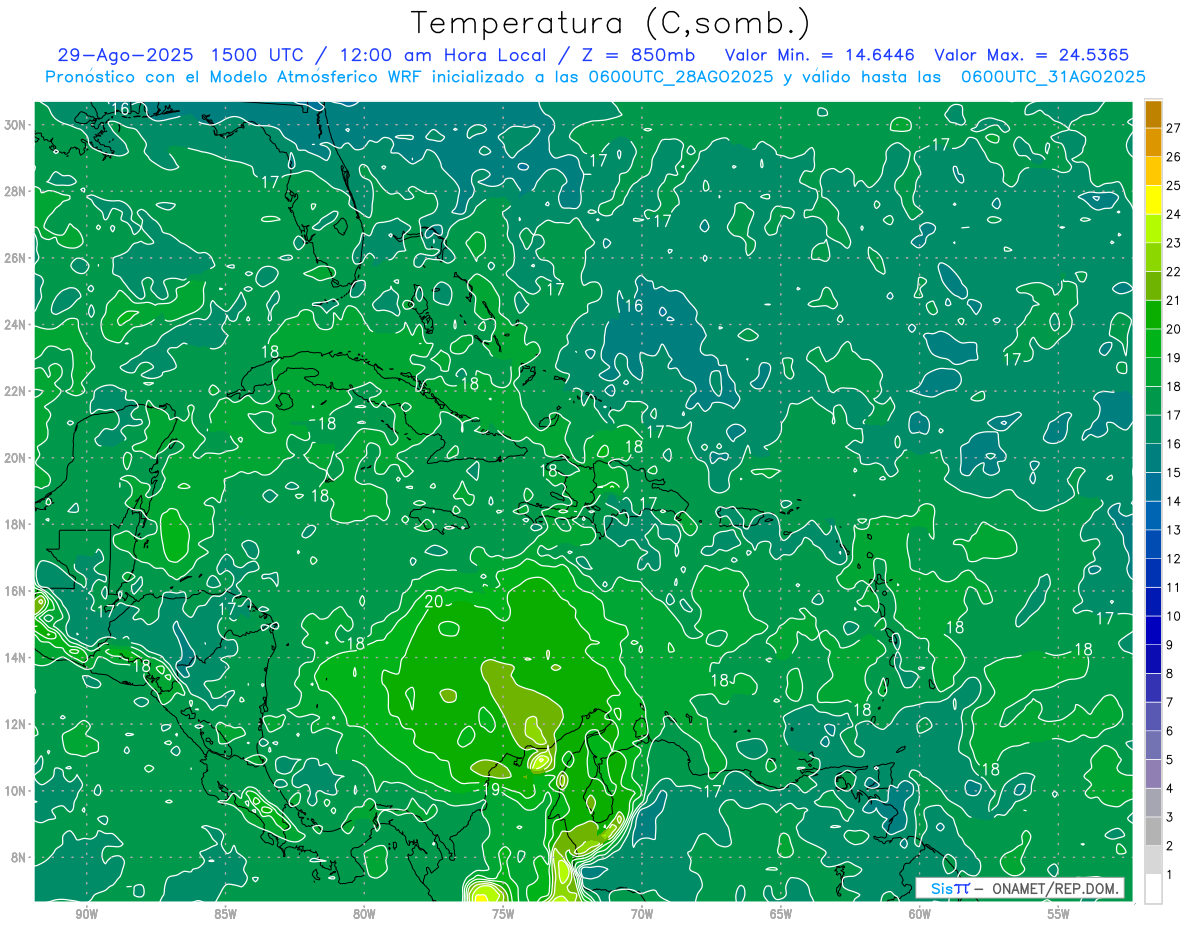Image resolution: width=1200 pixels, height=927 pixels.
Task: Click the colorbar swatch above the 27 label
Action: [1153, 114]
